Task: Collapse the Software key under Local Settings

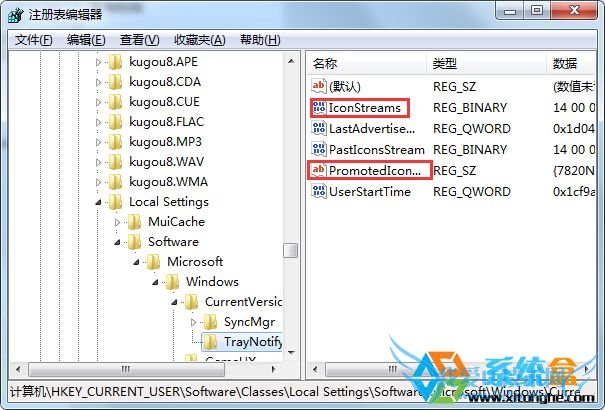Action: click(x=117, y=242)
